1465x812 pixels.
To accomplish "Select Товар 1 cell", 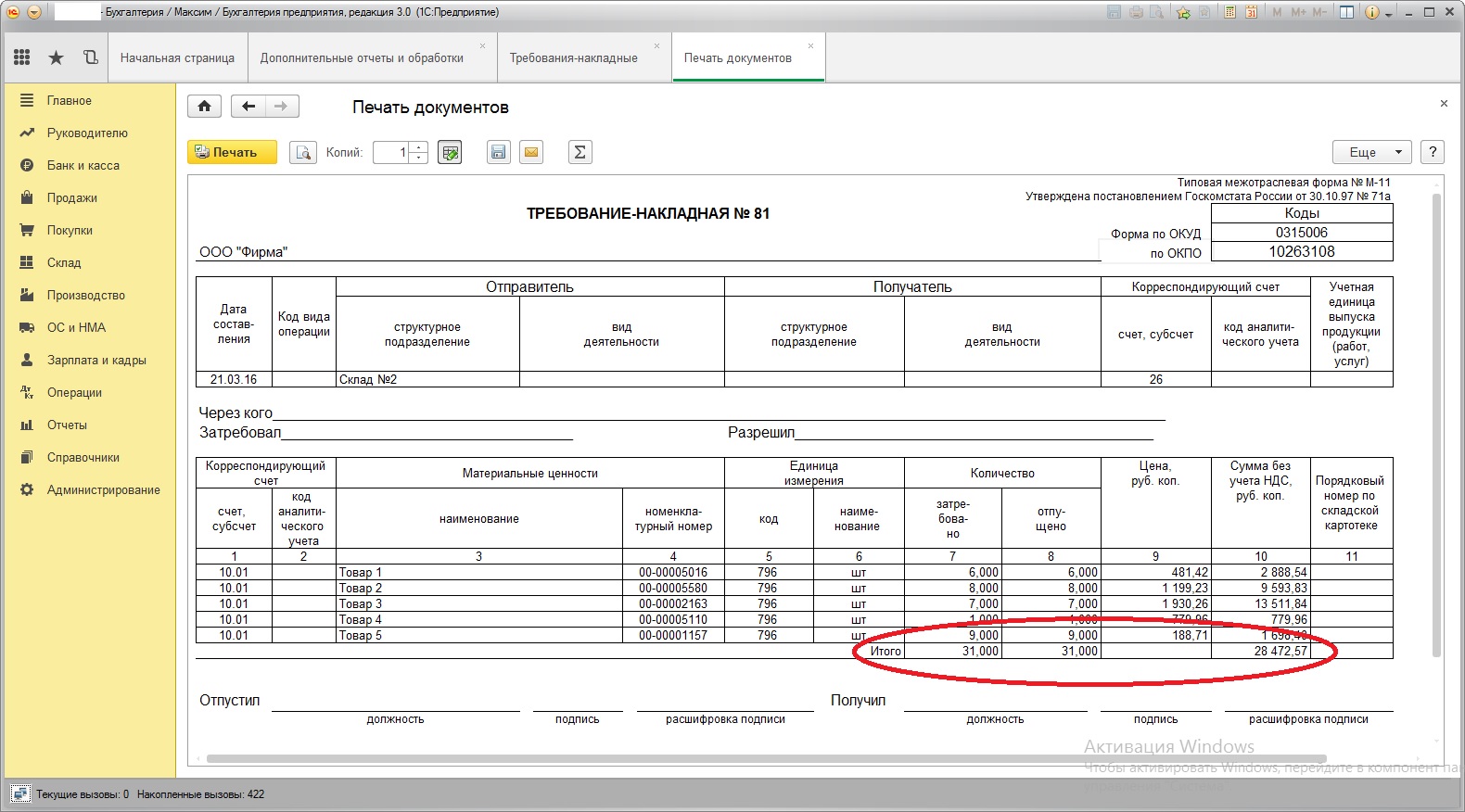I will [479, 572].
